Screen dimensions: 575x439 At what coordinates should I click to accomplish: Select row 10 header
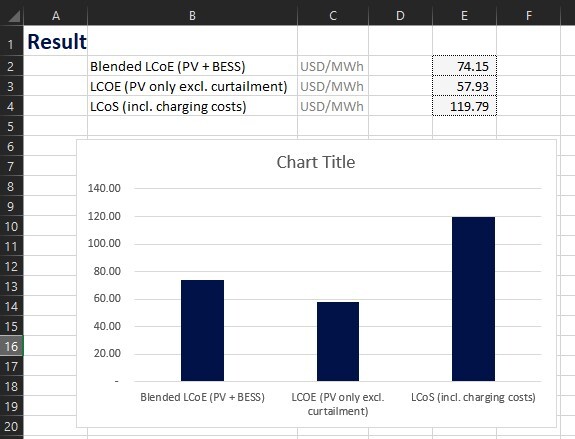[11, 226]
